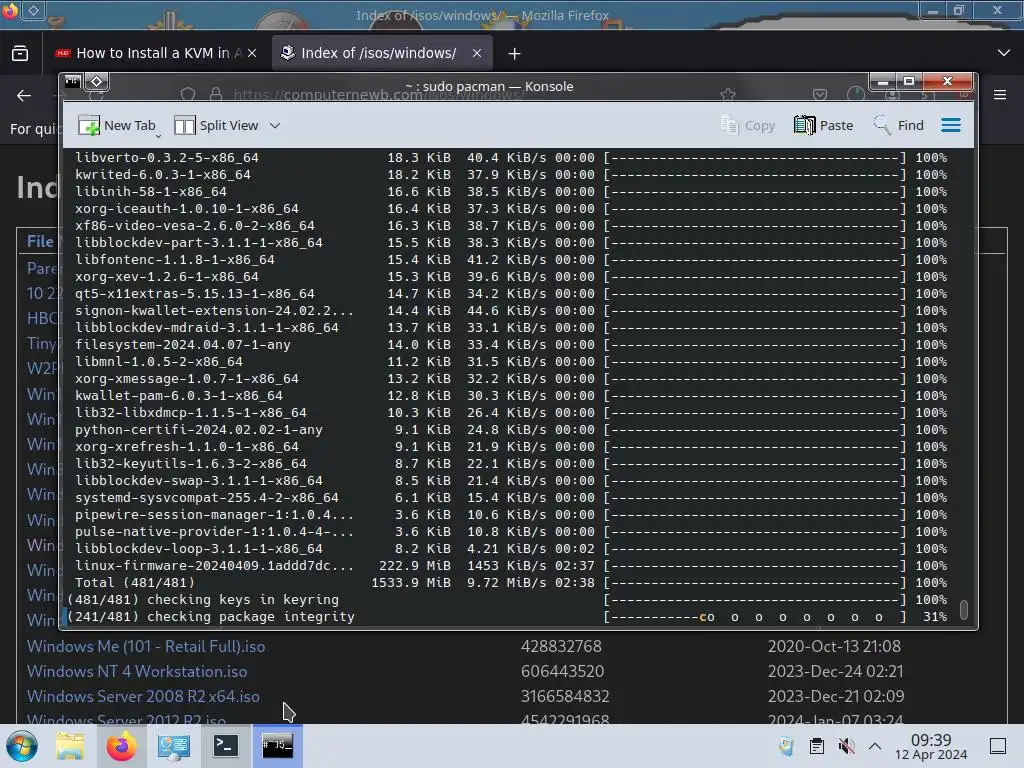1024x768 pixels.
Task: Click the linux-firmware-20240409 line in terminal
Action: click(x=511, y=566)
